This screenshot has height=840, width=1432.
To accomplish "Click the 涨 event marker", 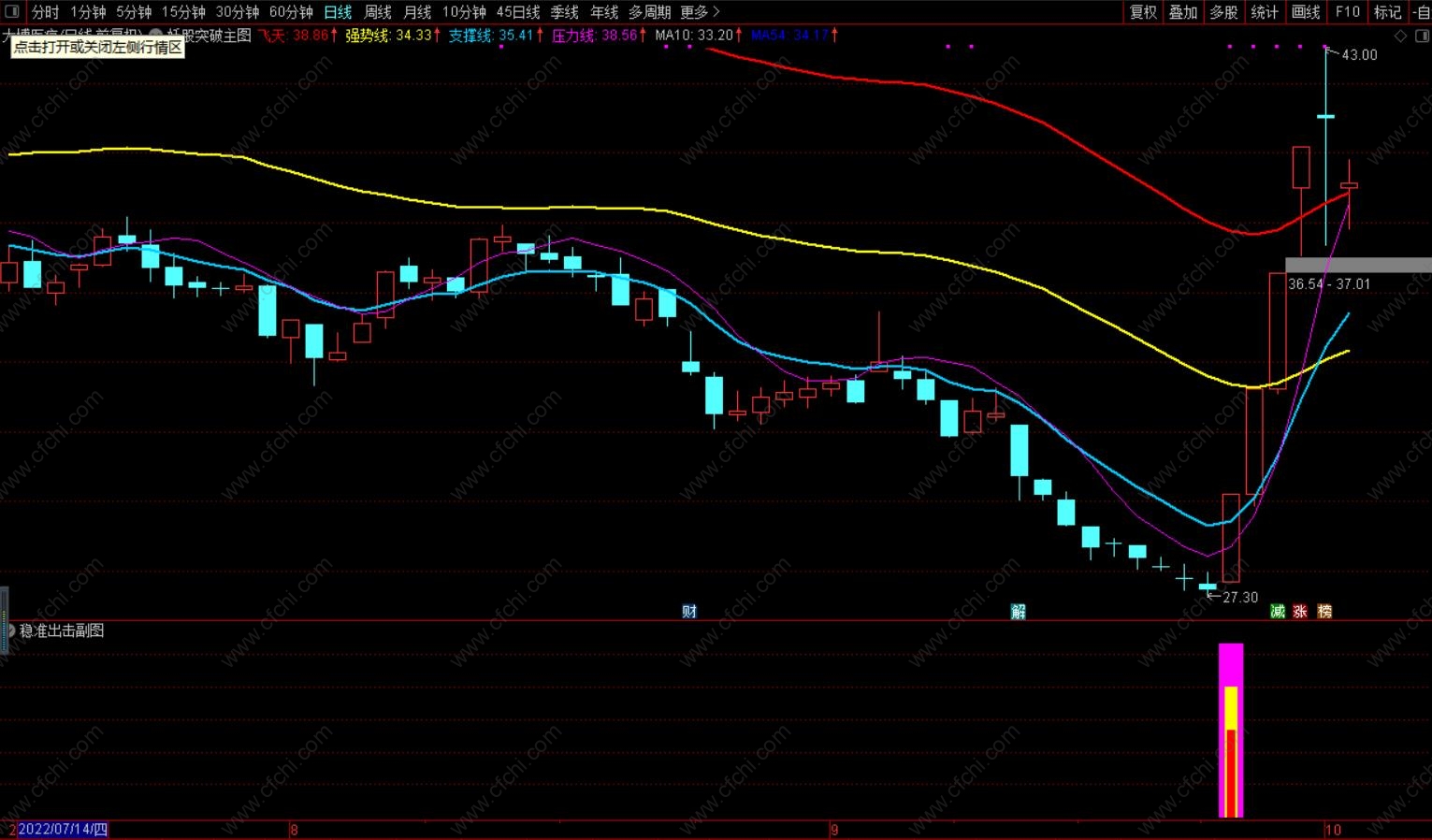I will pyautogui.click(x=1300, y=611).
